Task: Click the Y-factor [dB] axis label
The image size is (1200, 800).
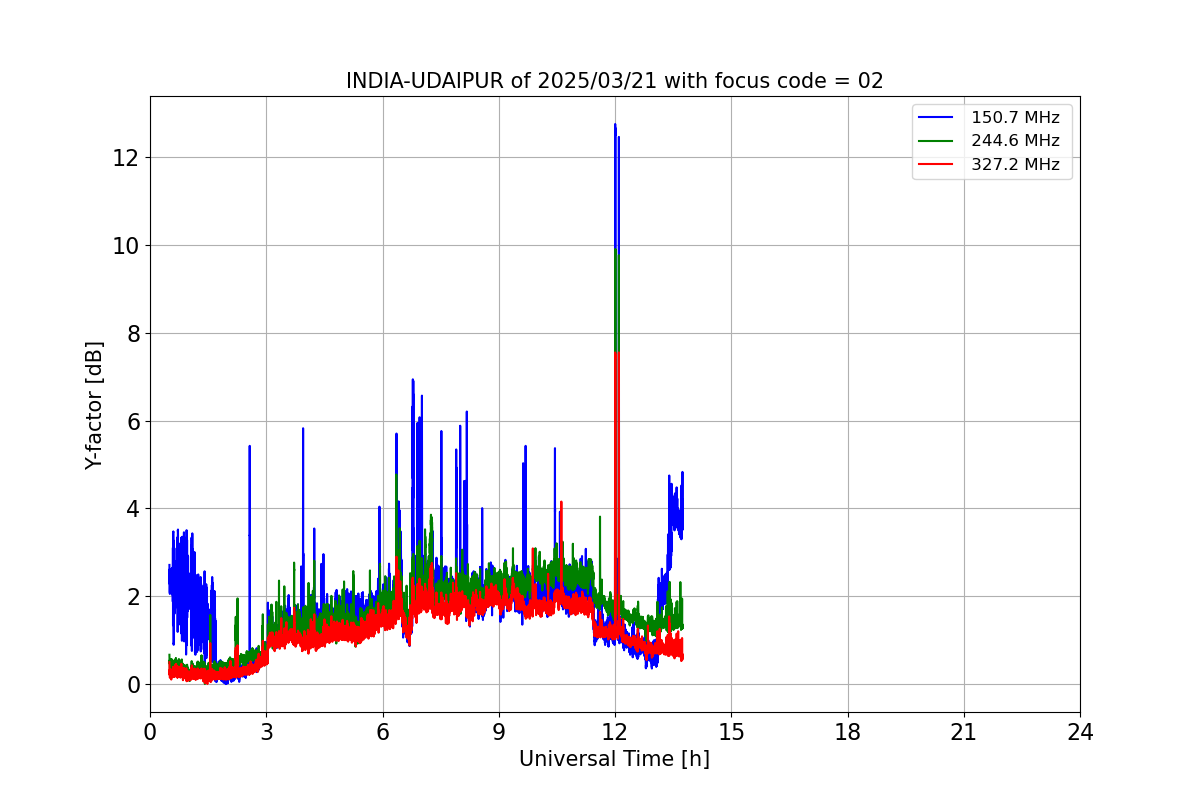Action: pyautogui.click(x=94, y=405)
